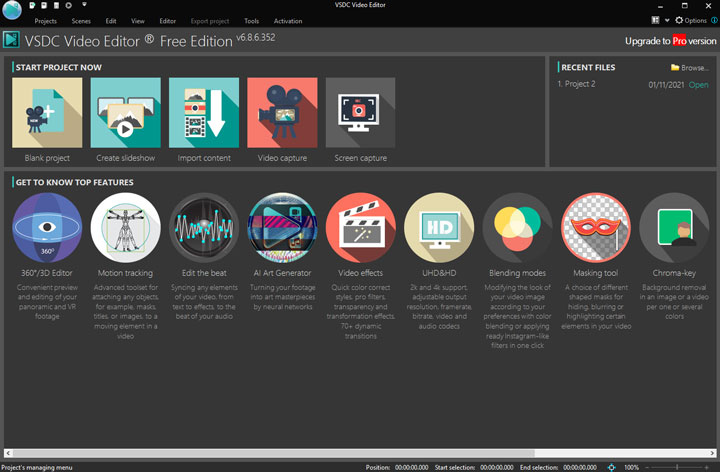Click the save project quick-access icon
Viewport: 720px width, 472px height.
tap(56, 6)
